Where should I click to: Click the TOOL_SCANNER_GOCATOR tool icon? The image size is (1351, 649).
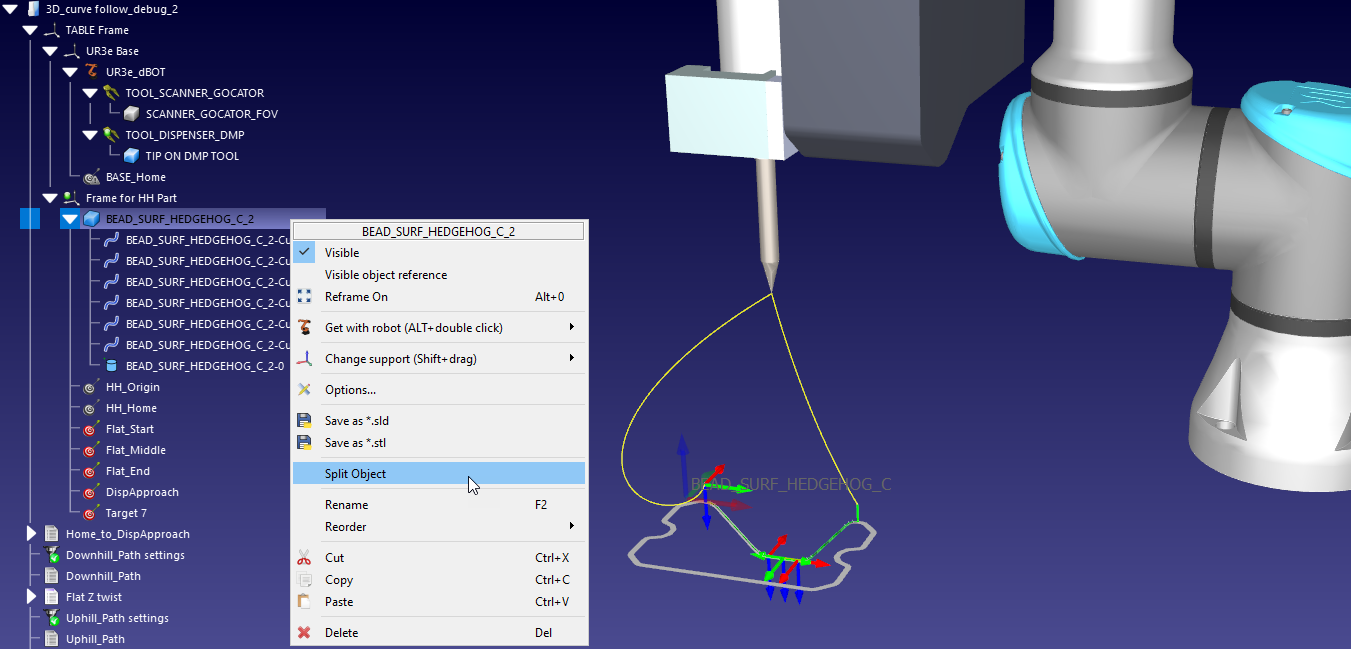(x=110, y=93)
